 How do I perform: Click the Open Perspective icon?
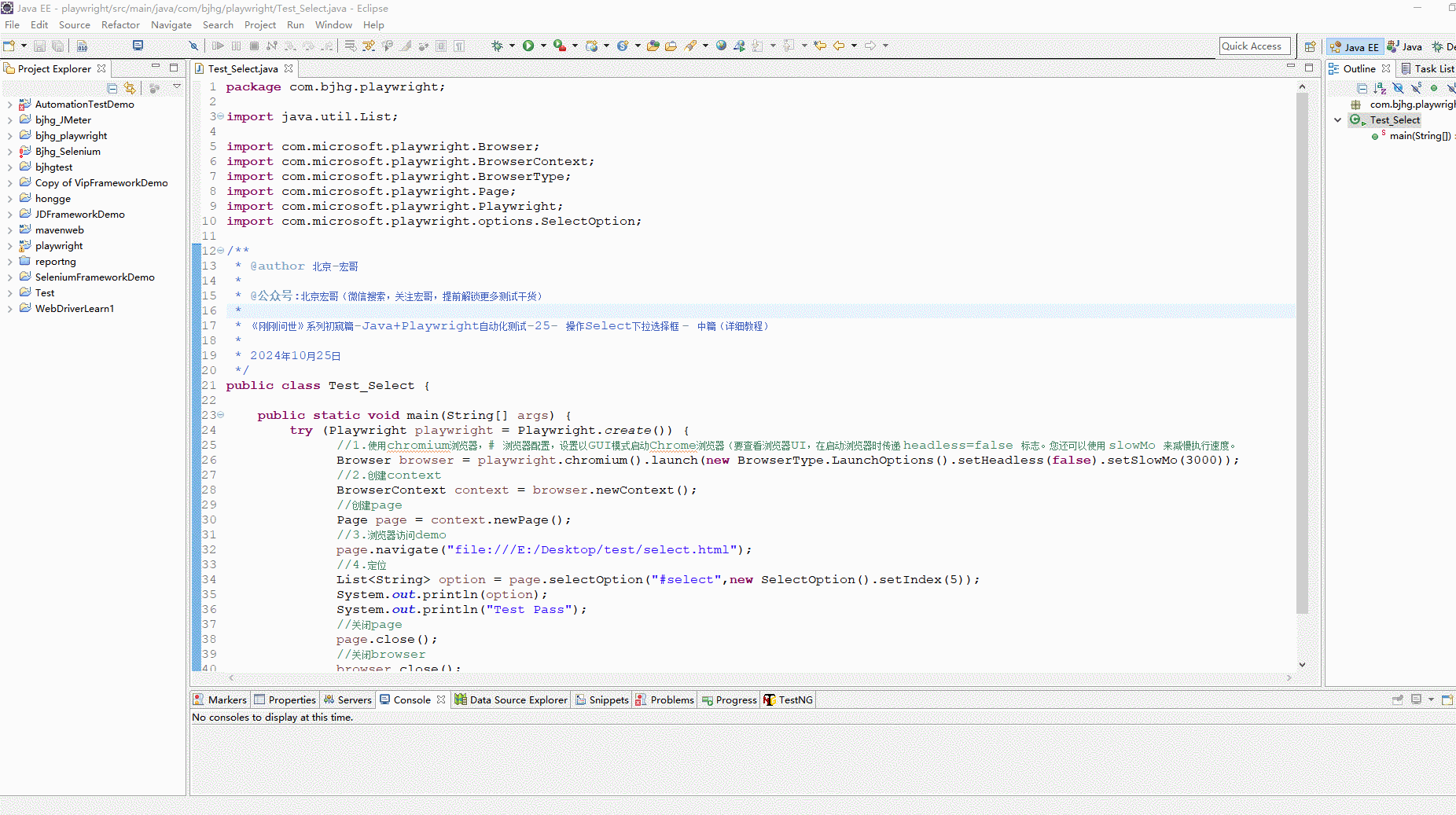click(x=1310, y=46)
